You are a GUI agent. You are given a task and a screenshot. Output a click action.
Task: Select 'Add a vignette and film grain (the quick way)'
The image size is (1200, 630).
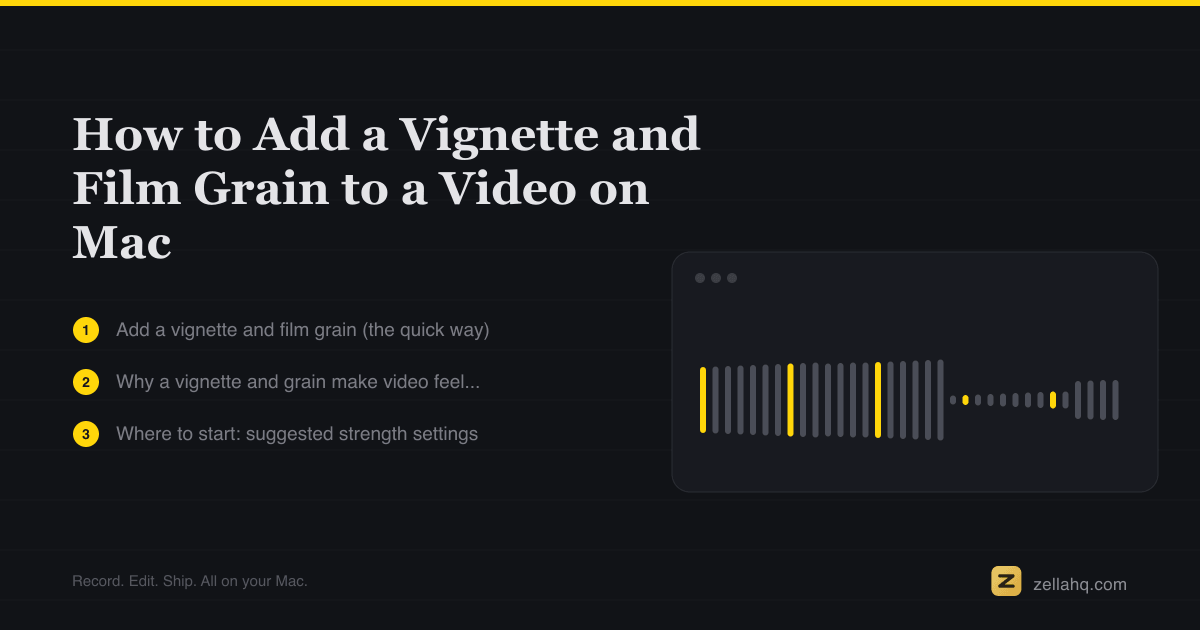(303, 330)
